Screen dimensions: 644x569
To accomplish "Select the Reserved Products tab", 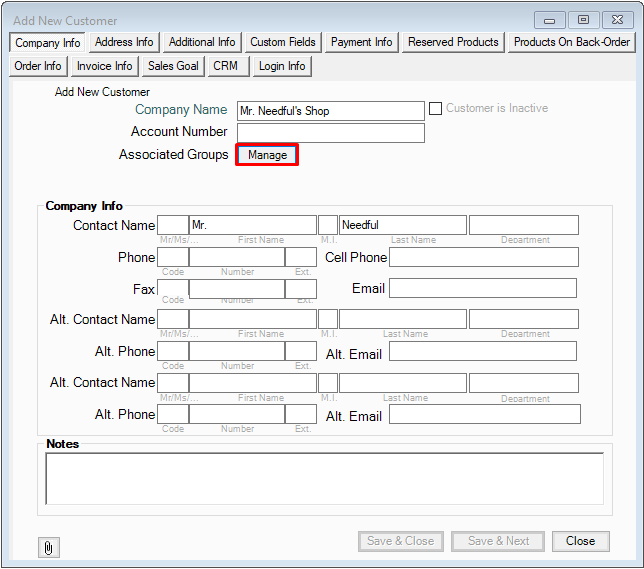I will [x=453, y=42].
